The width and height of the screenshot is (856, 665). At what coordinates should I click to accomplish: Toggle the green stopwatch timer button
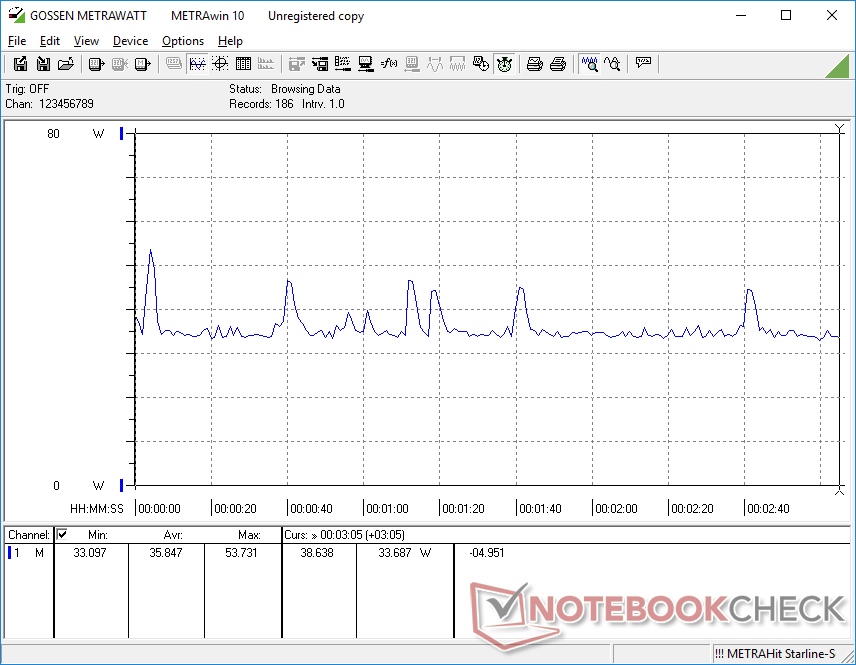pyautogui.click(x=504, y=64)
